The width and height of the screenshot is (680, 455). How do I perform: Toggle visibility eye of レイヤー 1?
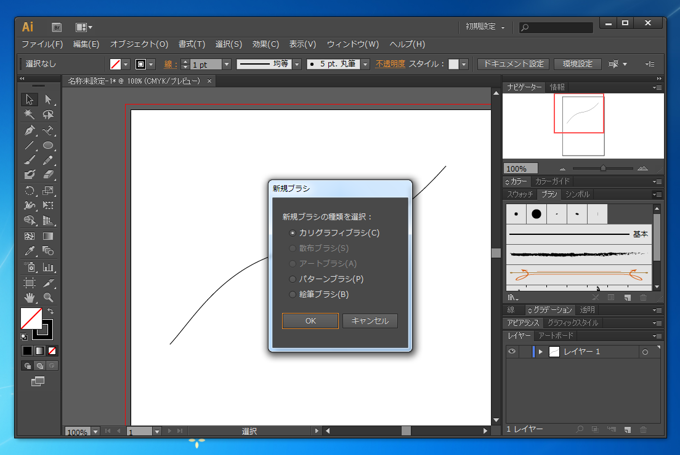[512, 352]
